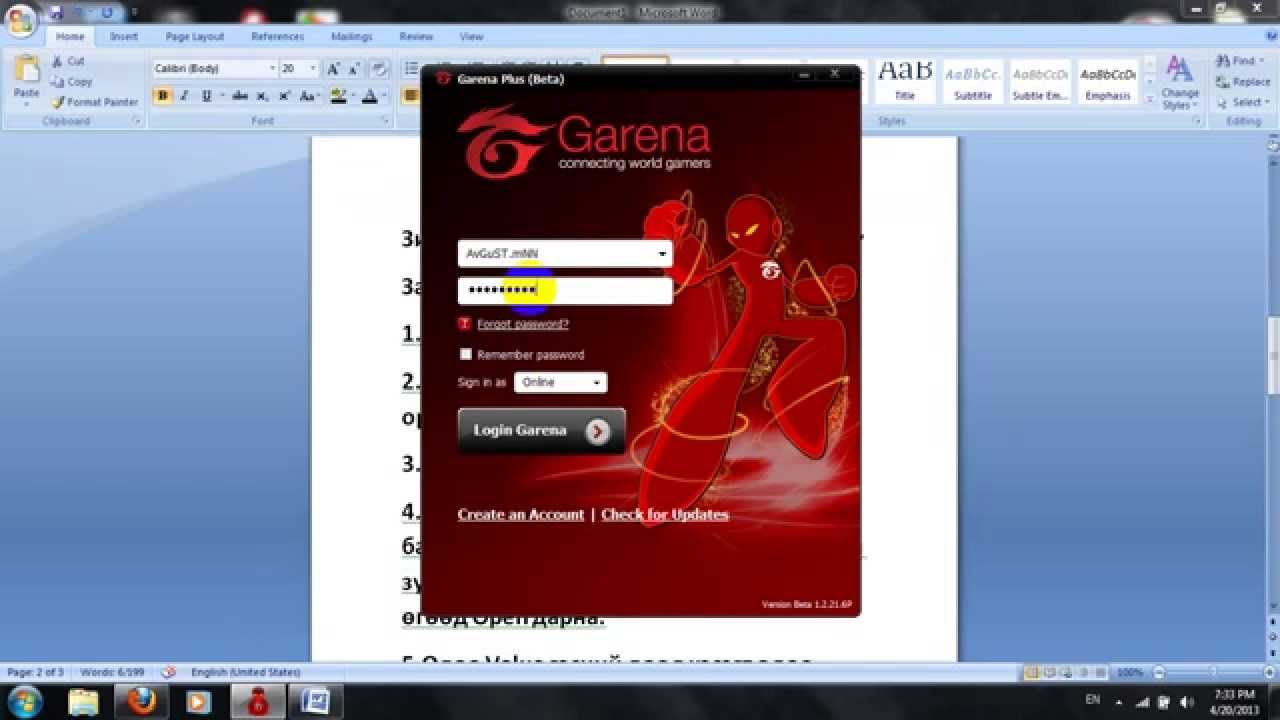Screen dimensions: 1280x720
Task: Open Windows Explorer from the taskbar
Action: click(x=84, y=702)
